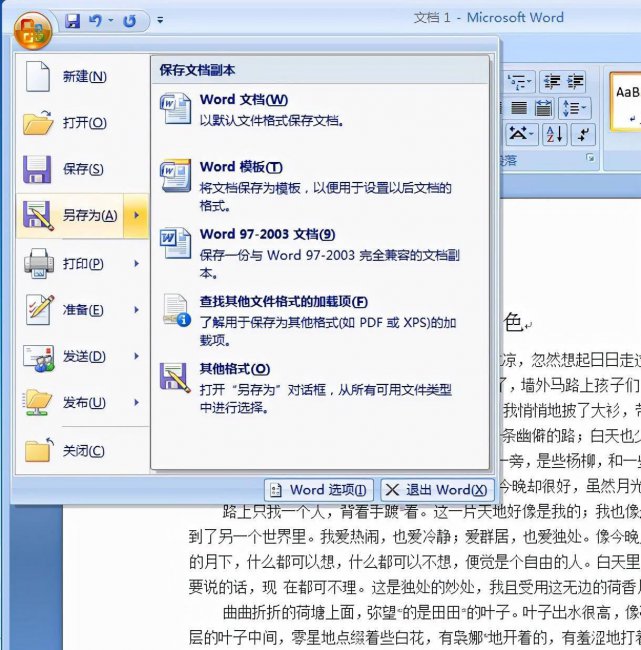This screenshot has width=641, height=650.
Task: Save as Word 模板(T)
Action: pos(320,185)
